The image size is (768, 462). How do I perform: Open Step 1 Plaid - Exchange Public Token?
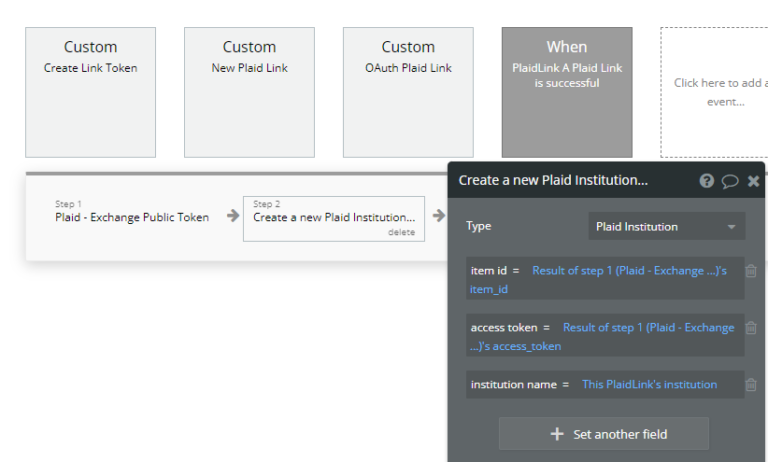pos(132,212)
